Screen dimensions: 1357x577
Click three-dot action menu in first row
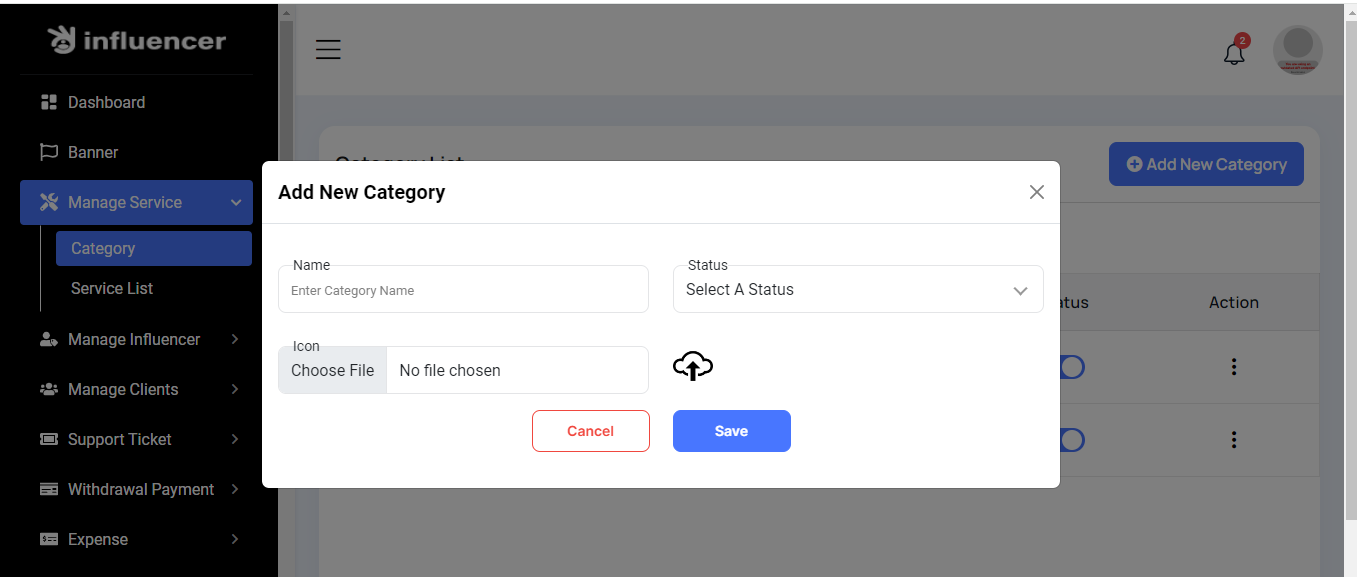click(x=1233, y=367)
